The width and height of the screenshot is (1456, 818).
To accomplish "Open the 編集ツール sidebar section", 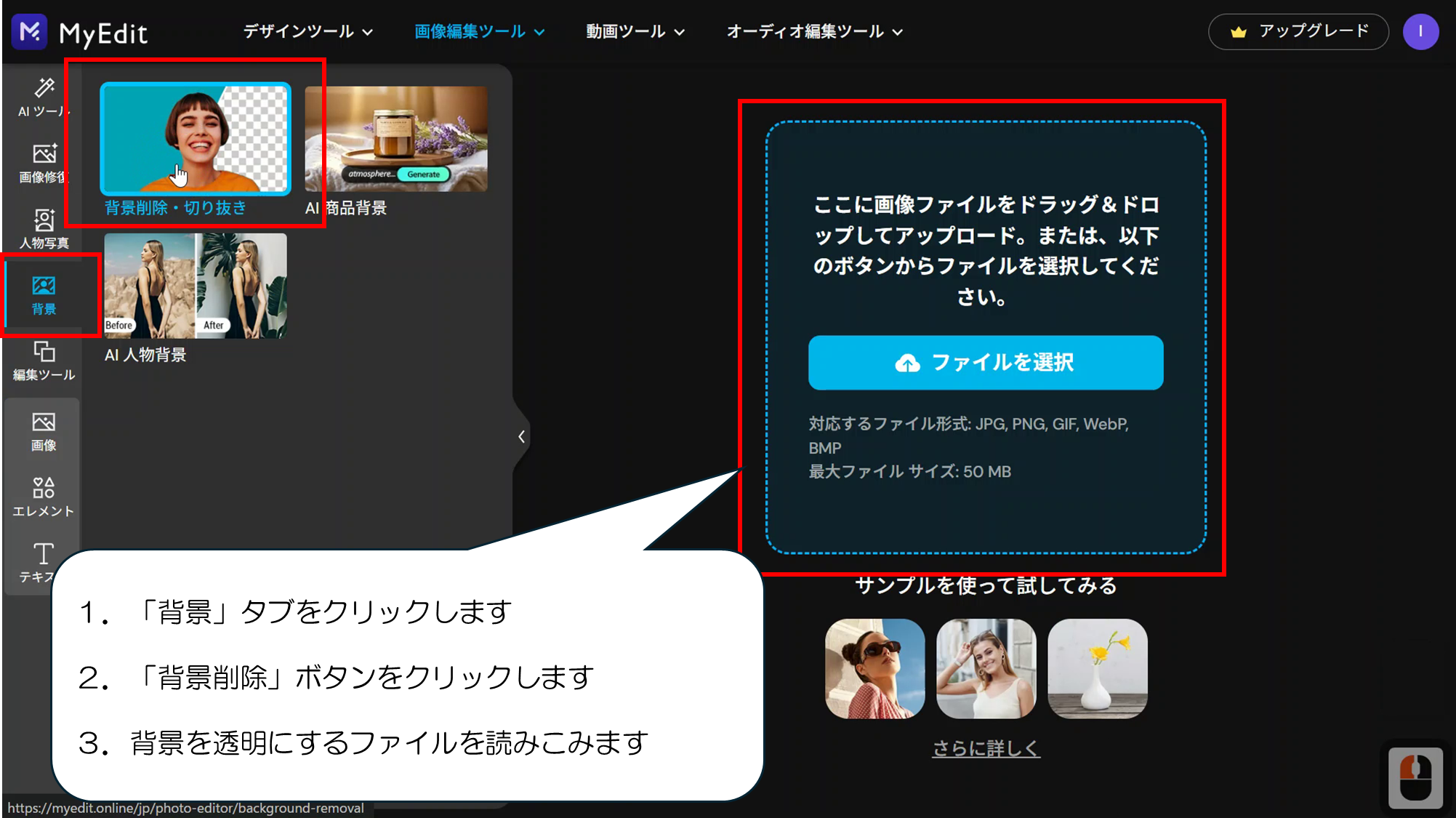I will coord(44,361).
